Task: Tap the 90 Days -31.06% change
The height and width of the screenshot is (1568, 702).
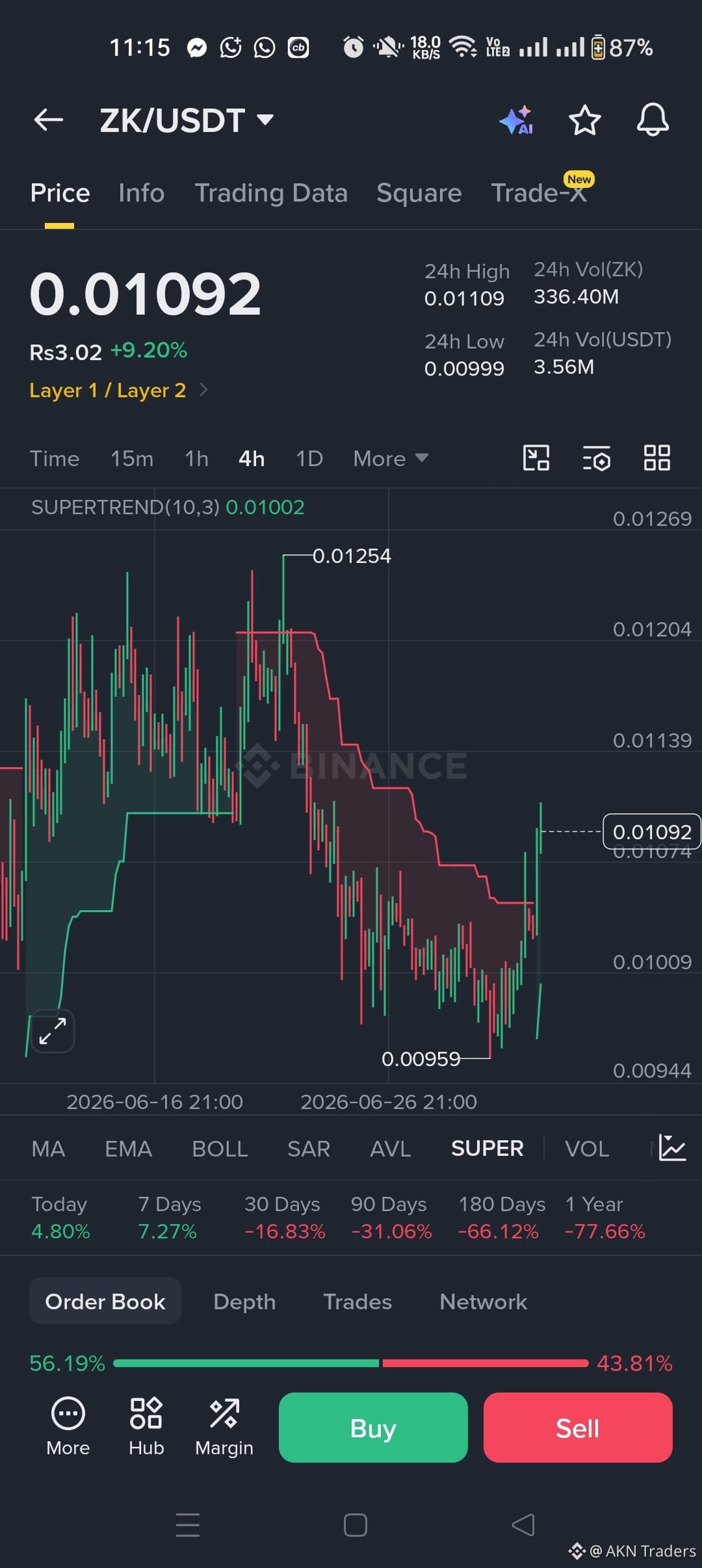Action: coord(391,1218)
